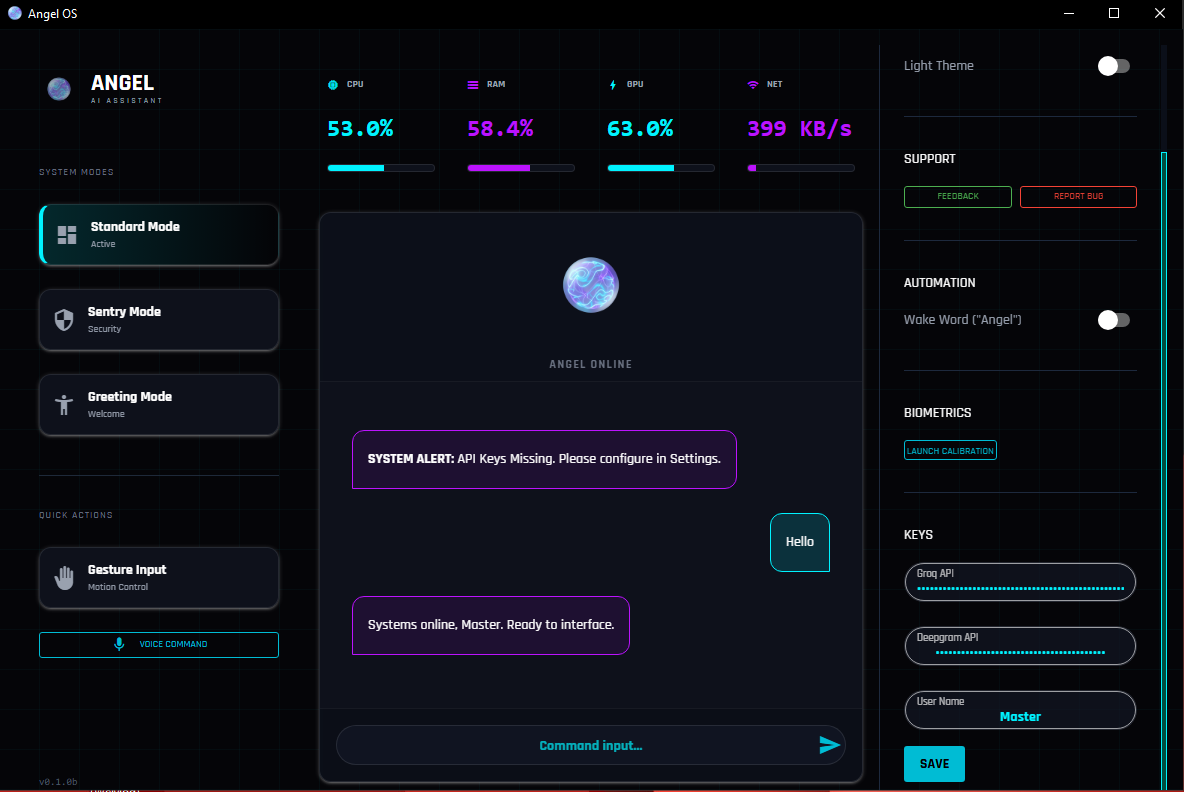The width and height of the screenshot is (1184, 792).
Task: Launch biometrics calibration
Action: coord(950,451)
